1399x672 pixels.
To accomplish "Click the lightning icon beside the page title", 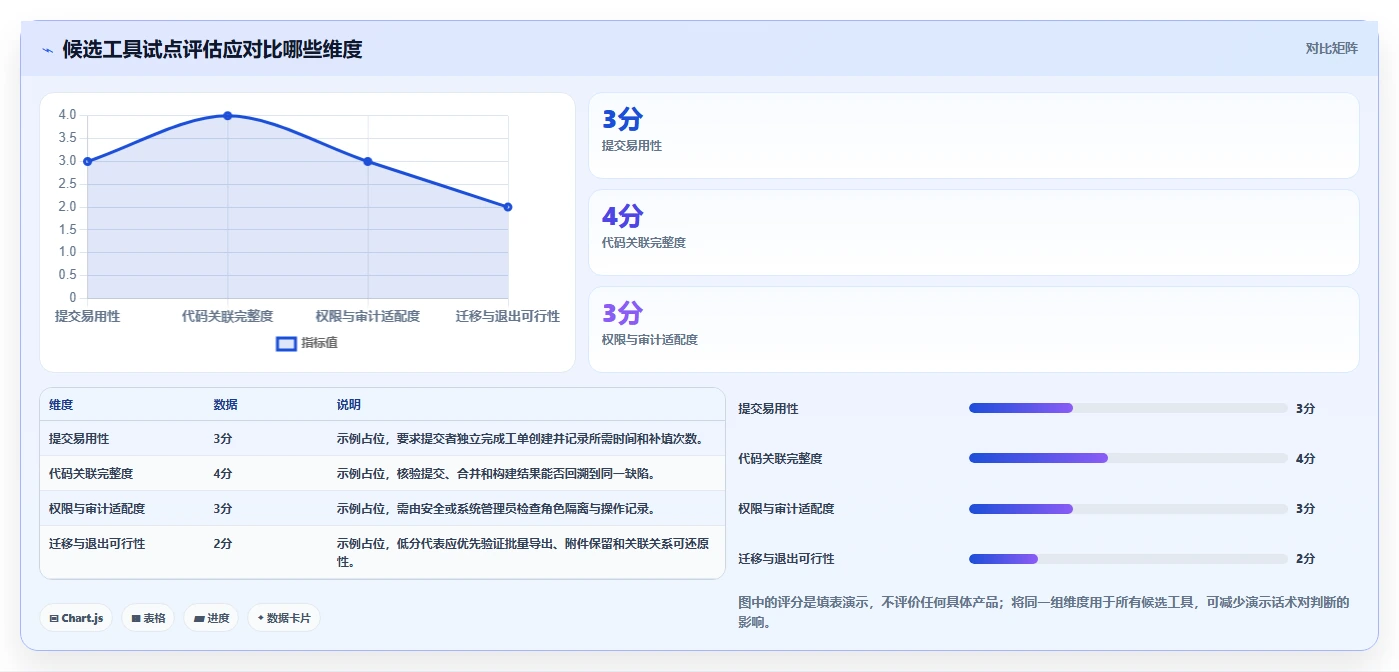I will (47, 49).
